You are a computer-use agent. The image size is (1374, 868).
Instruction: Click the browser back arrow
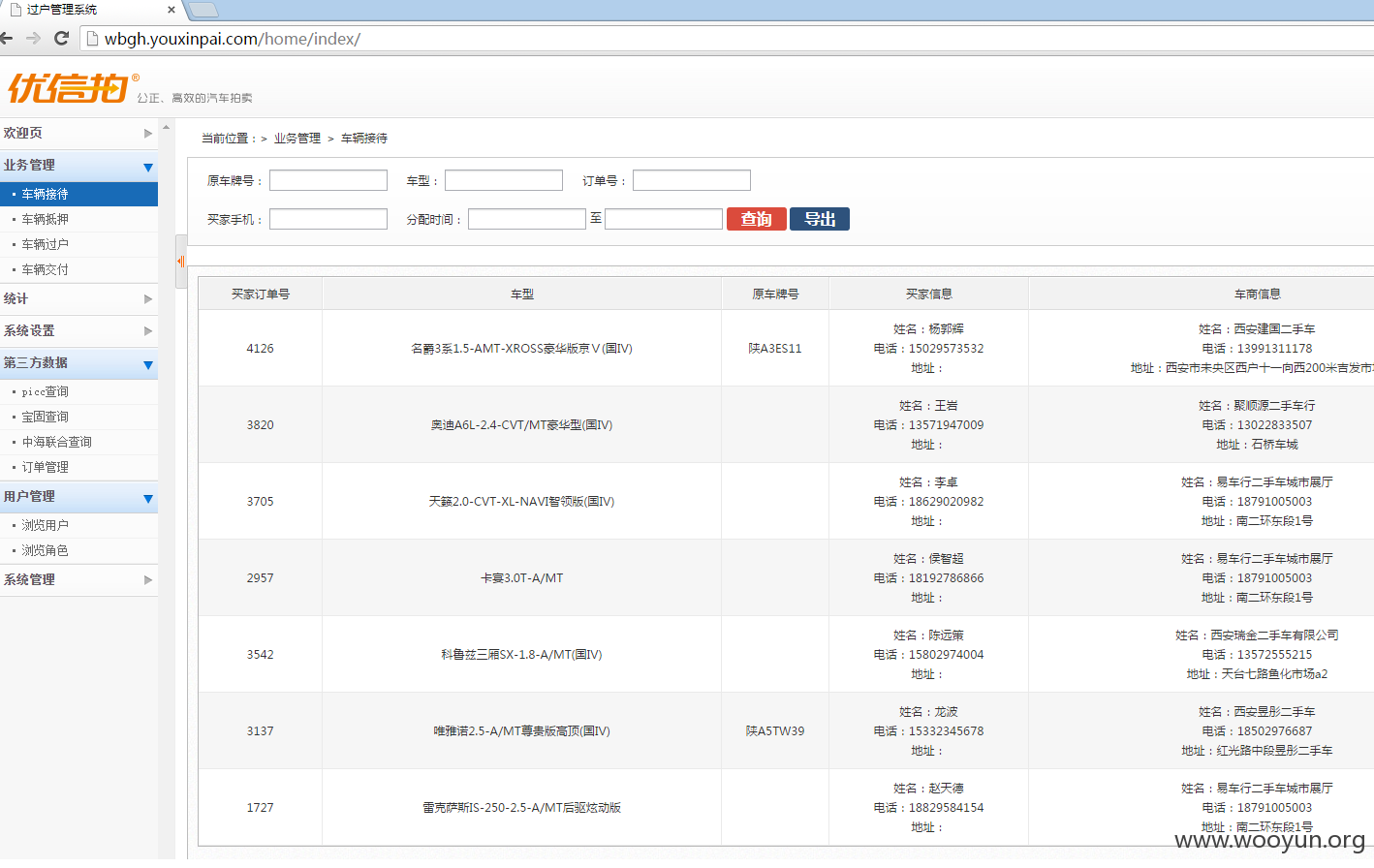6,38
